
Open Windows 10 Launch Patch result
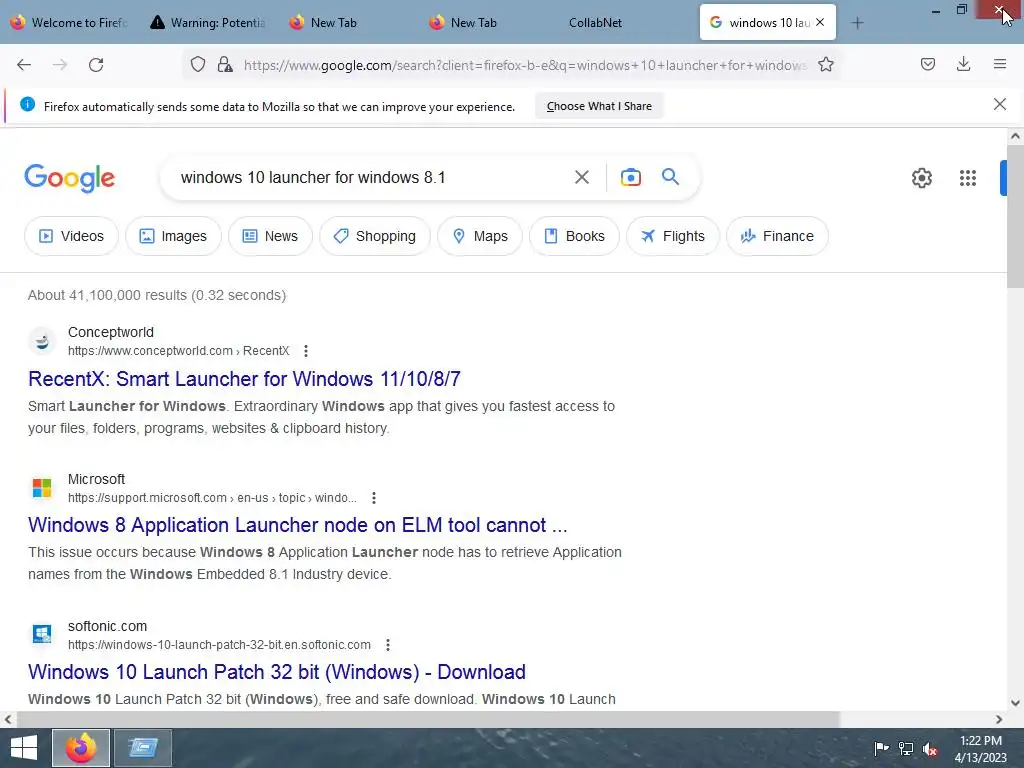[277, 672]
